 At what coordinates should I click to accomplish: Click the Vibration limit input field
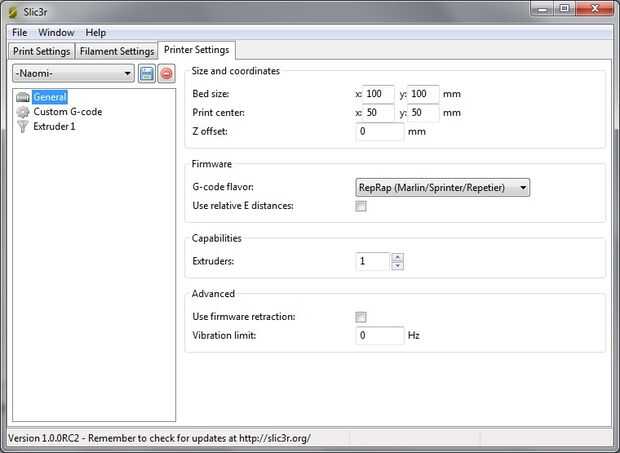pos(380,336)
